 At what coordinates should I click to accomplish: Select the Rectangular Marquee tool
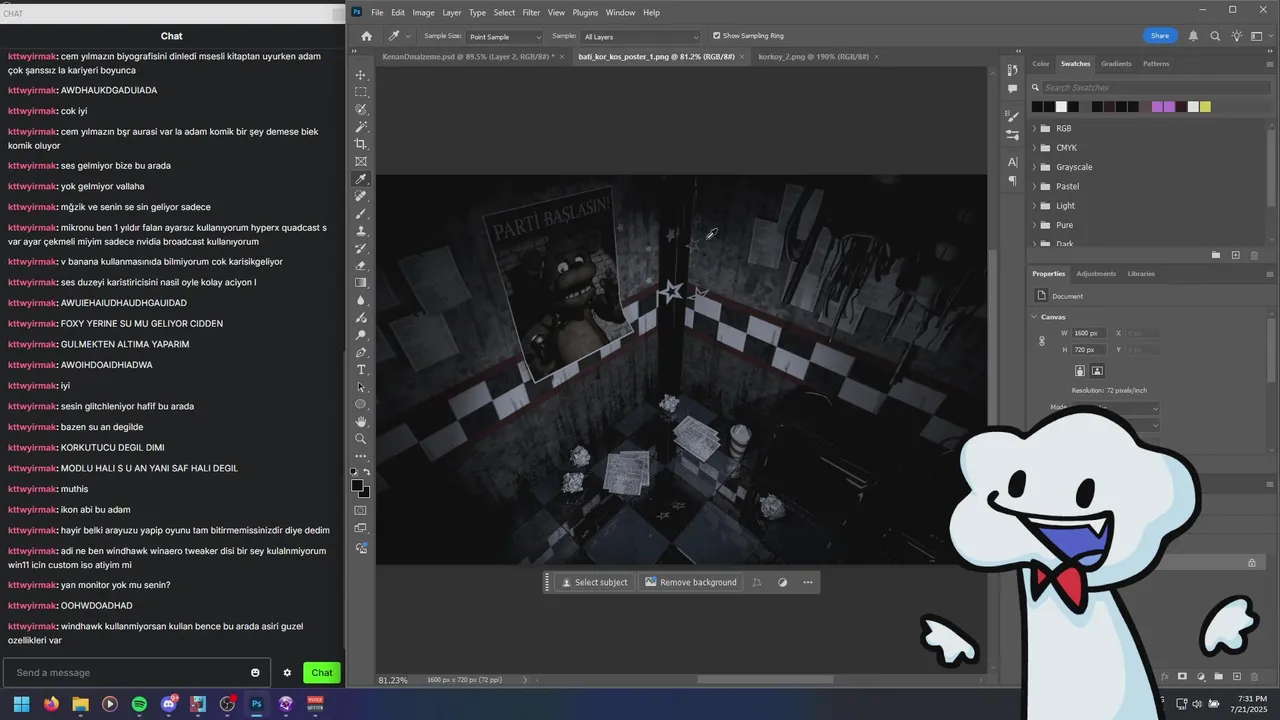361,92
